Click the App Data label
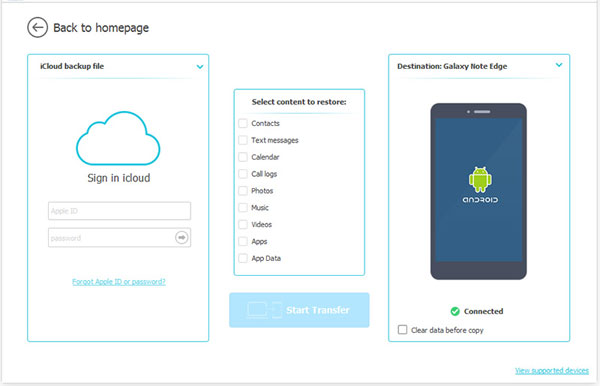The width and height of the screenshot is (600, 386). (x=266, y=259)
